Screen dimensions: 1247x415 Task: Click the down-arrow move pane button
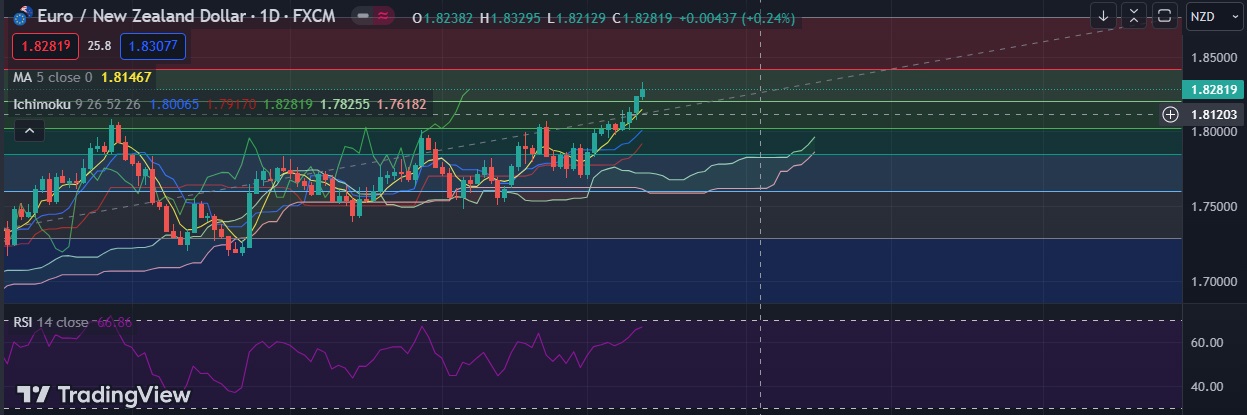(x=1103, y=16)
